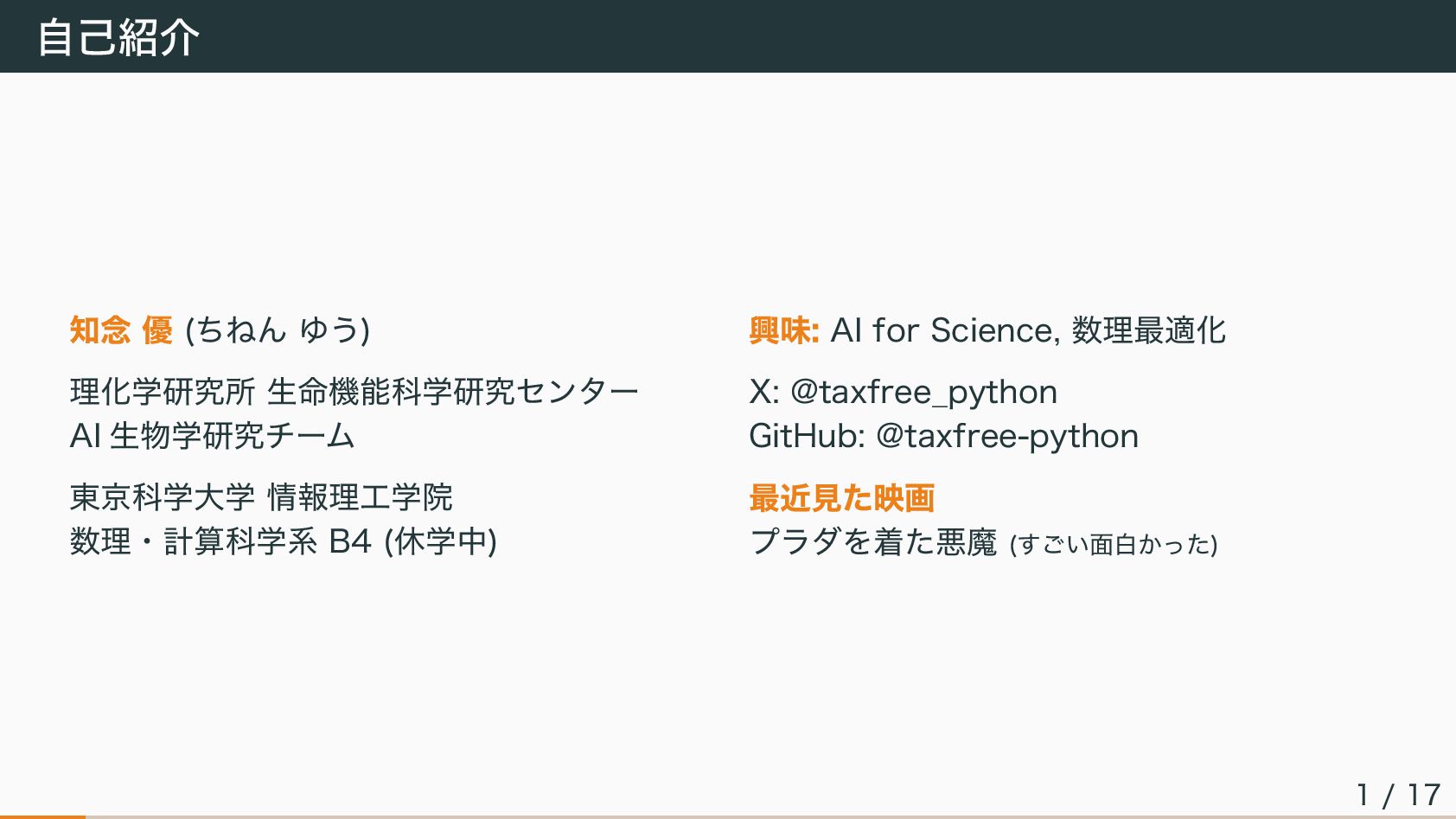This screenshot has width=1456, height=819.
Task: Click the 自己紹介 slide title
Action: point(118,37)
